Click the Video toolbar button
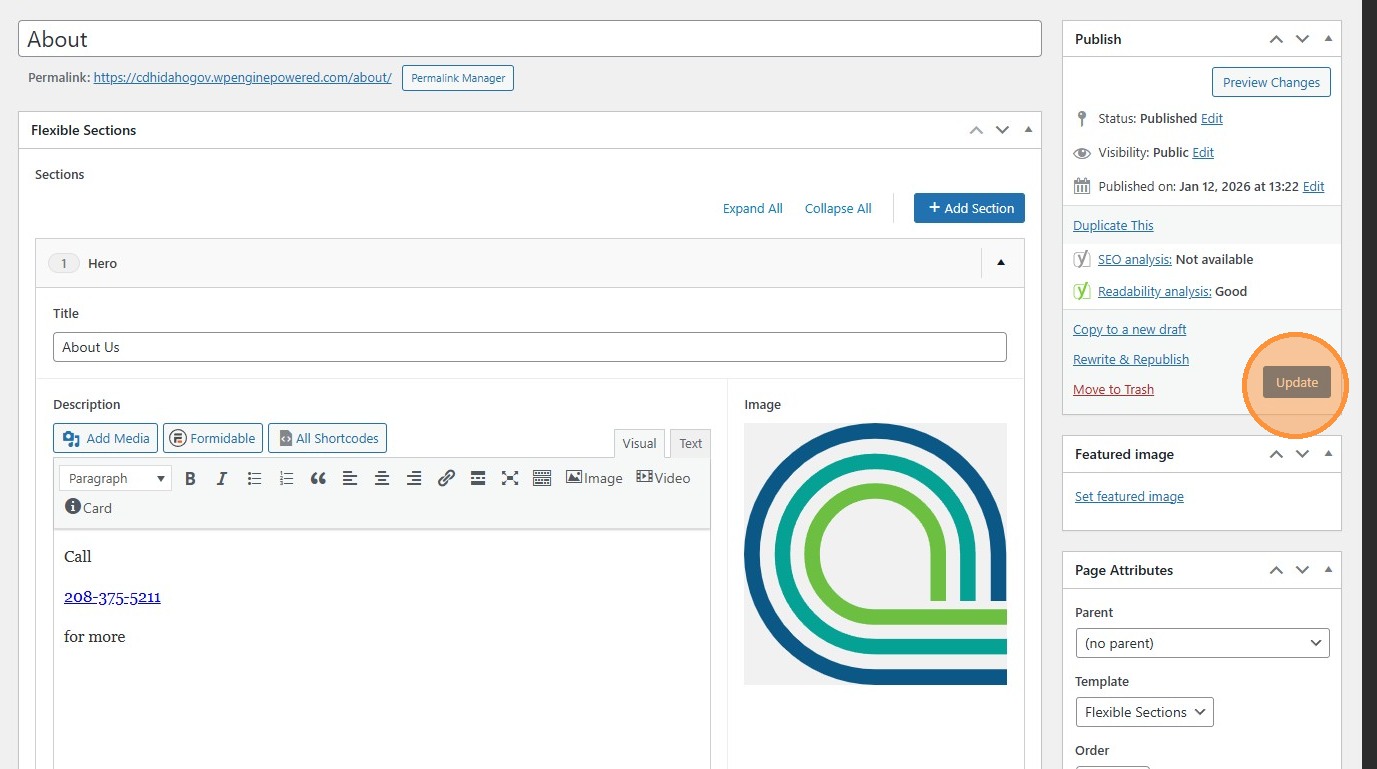This screenshot has width=1377, height=769. pos(663,478)
